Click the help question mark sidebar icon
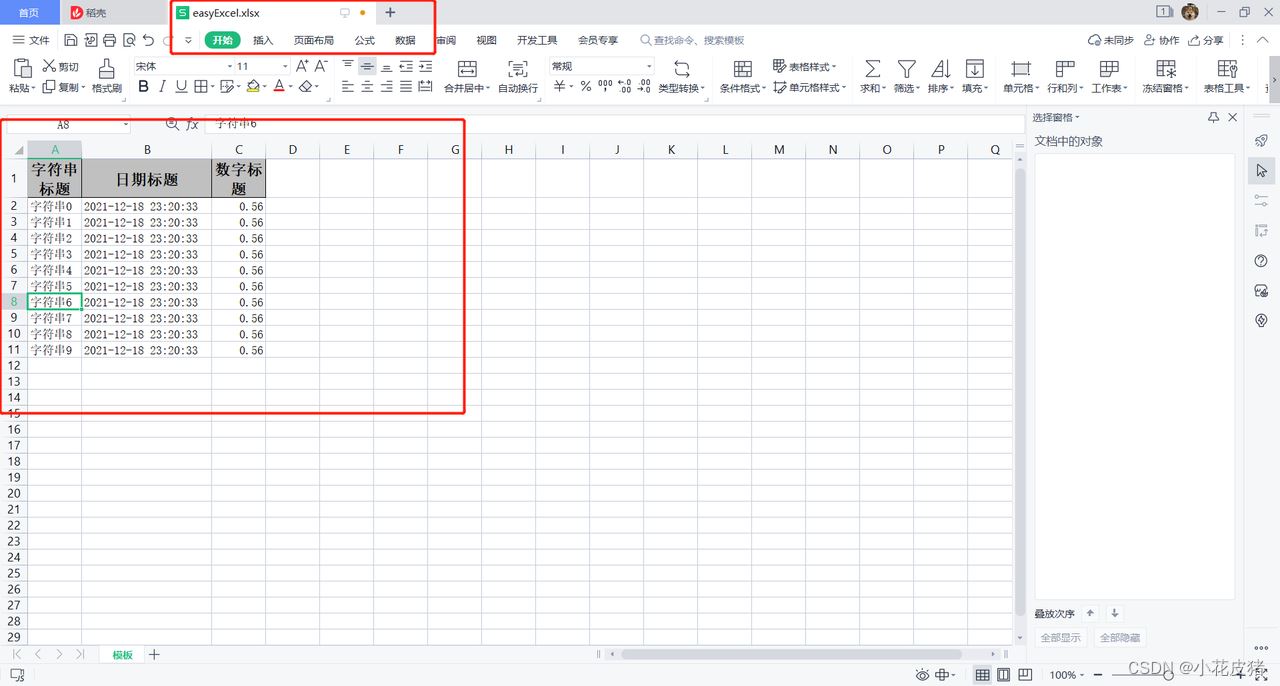 [x=1261, y=260]
